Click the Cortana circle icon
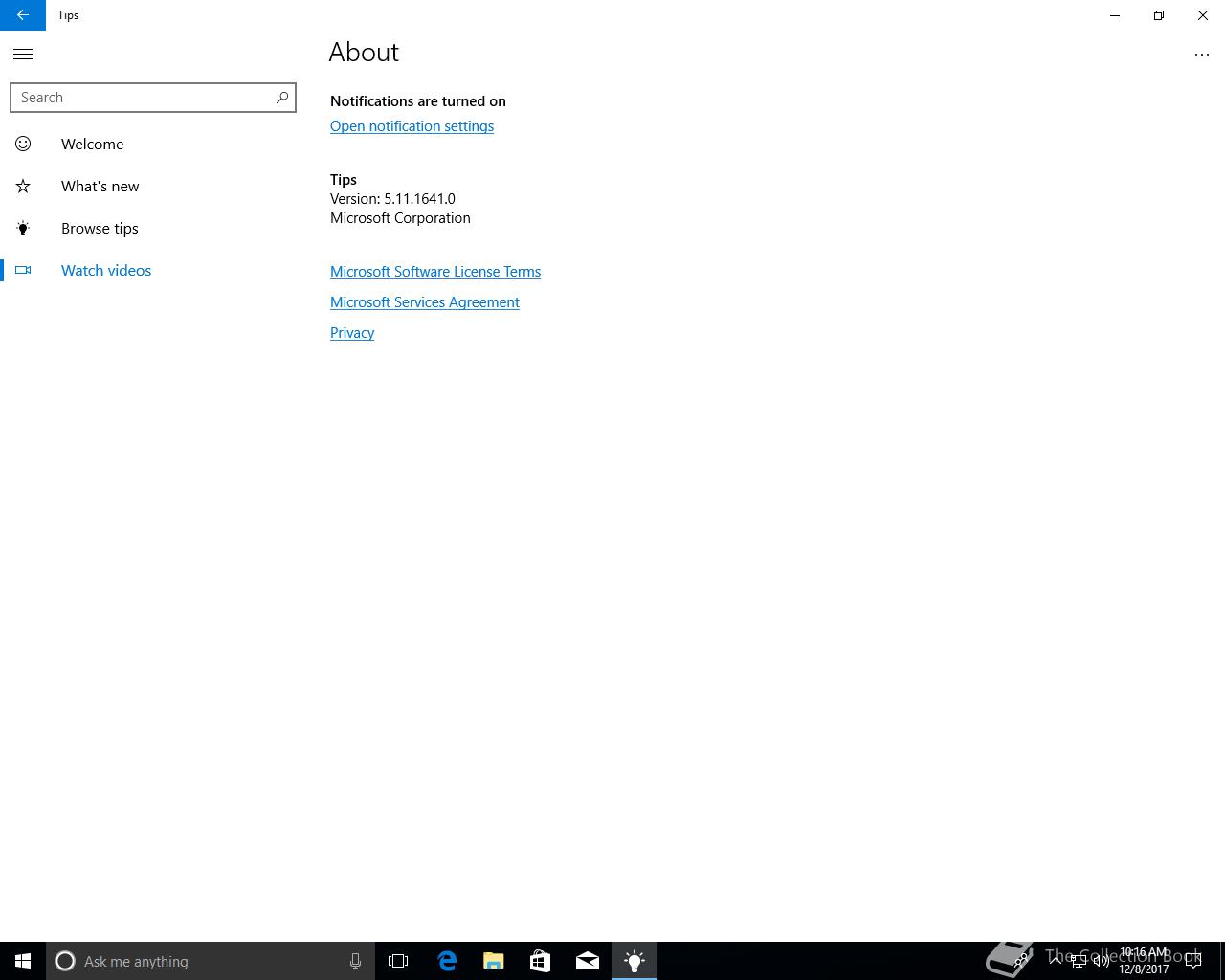The width and height of the screenshot is (1225, 980). point(65,961)
